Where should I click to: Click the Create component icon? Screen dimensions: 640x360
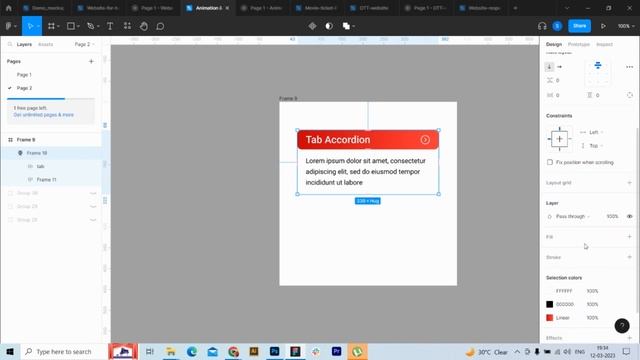(x=312, y=26)
